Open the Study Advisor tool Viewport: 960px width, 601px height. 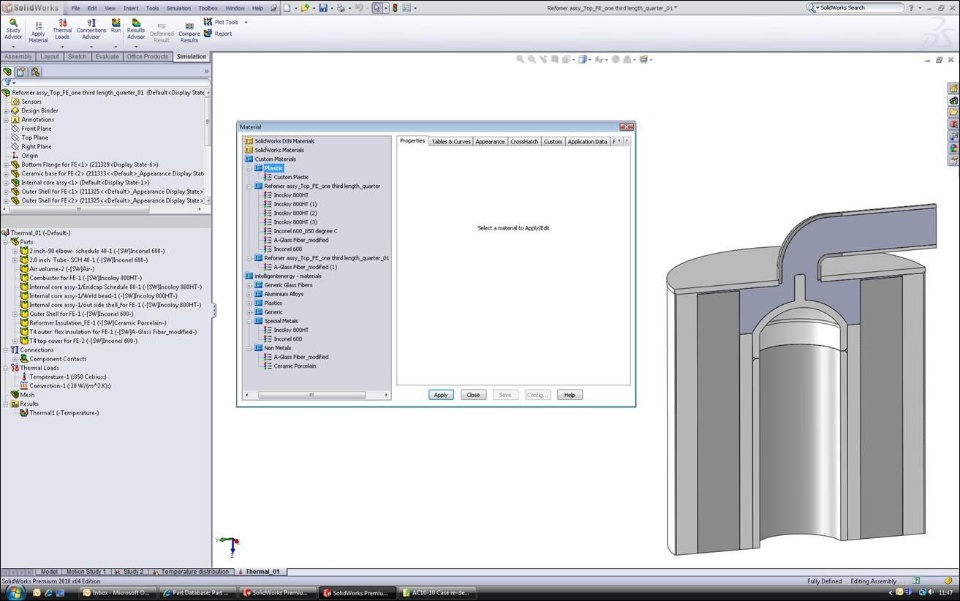tap(13, 29)
